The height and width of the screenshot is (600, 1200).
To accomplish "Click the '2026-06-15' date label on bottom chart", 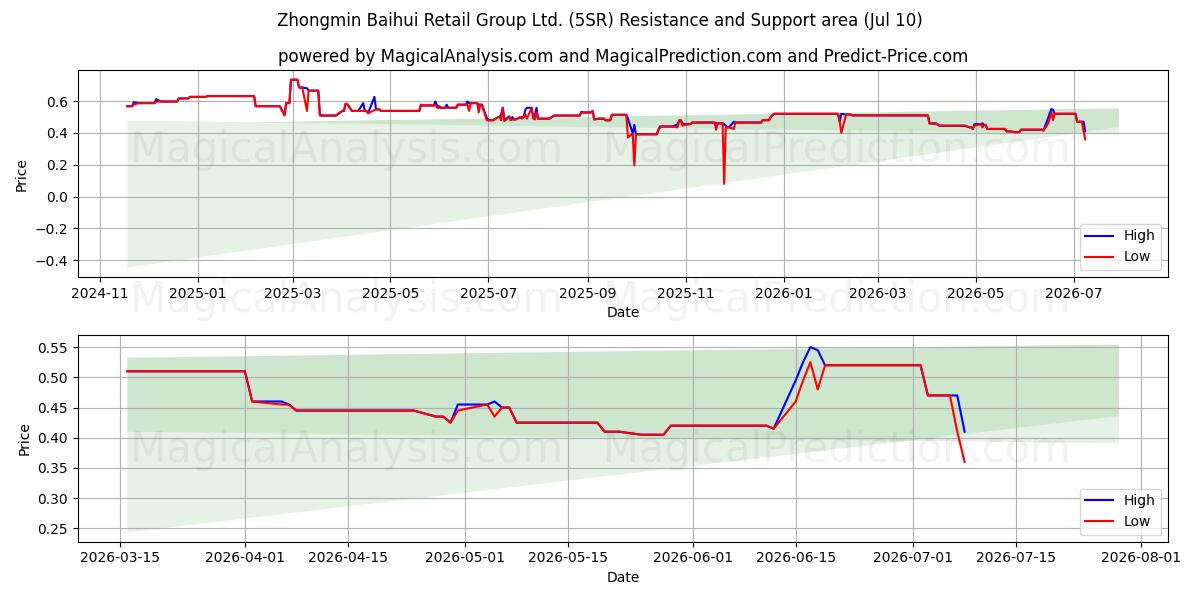I will click(797, 559).
